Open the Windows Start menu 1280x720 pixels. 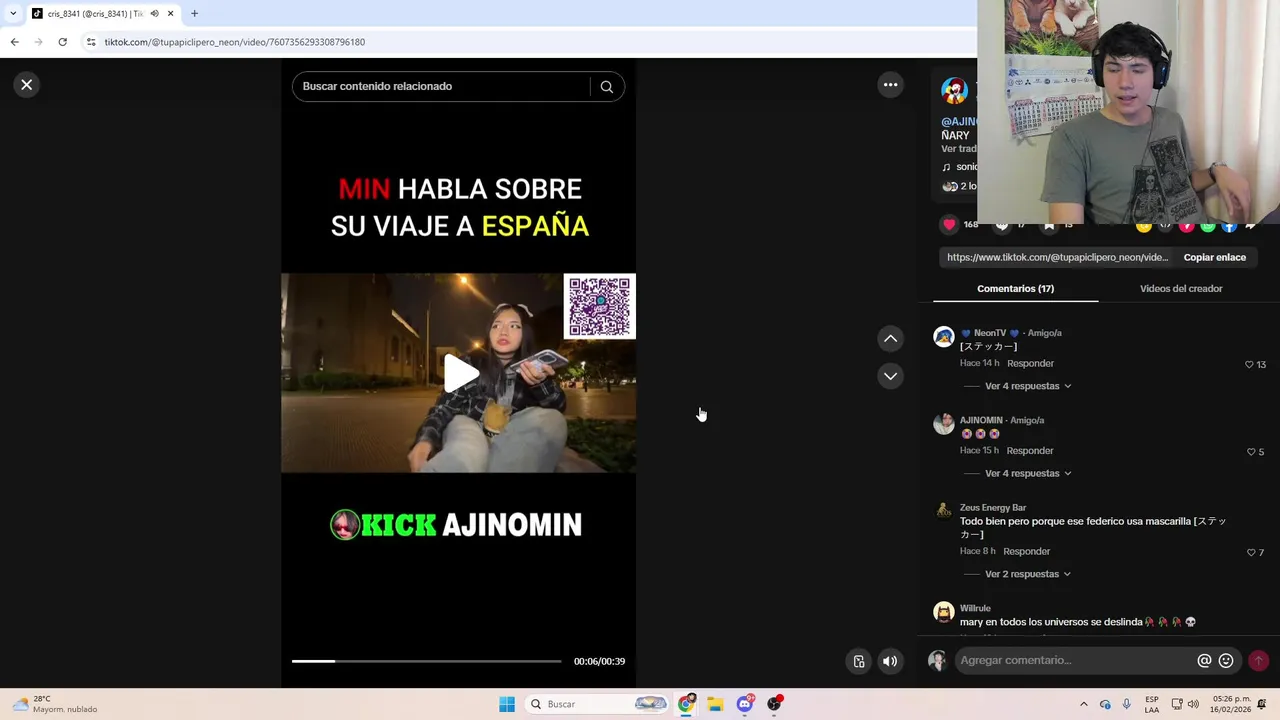click(507, 704)
